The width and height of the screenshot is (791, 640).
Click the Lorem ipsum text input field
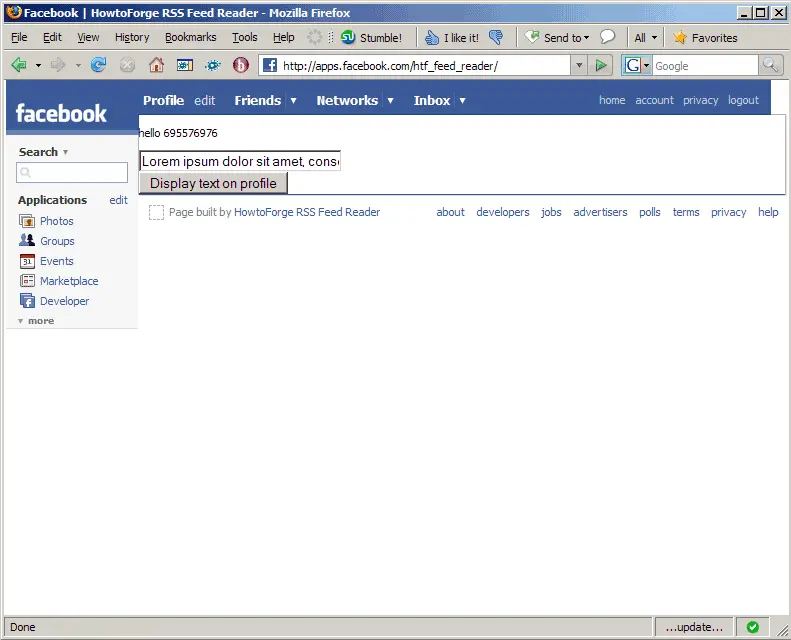(x=240, y=161)
